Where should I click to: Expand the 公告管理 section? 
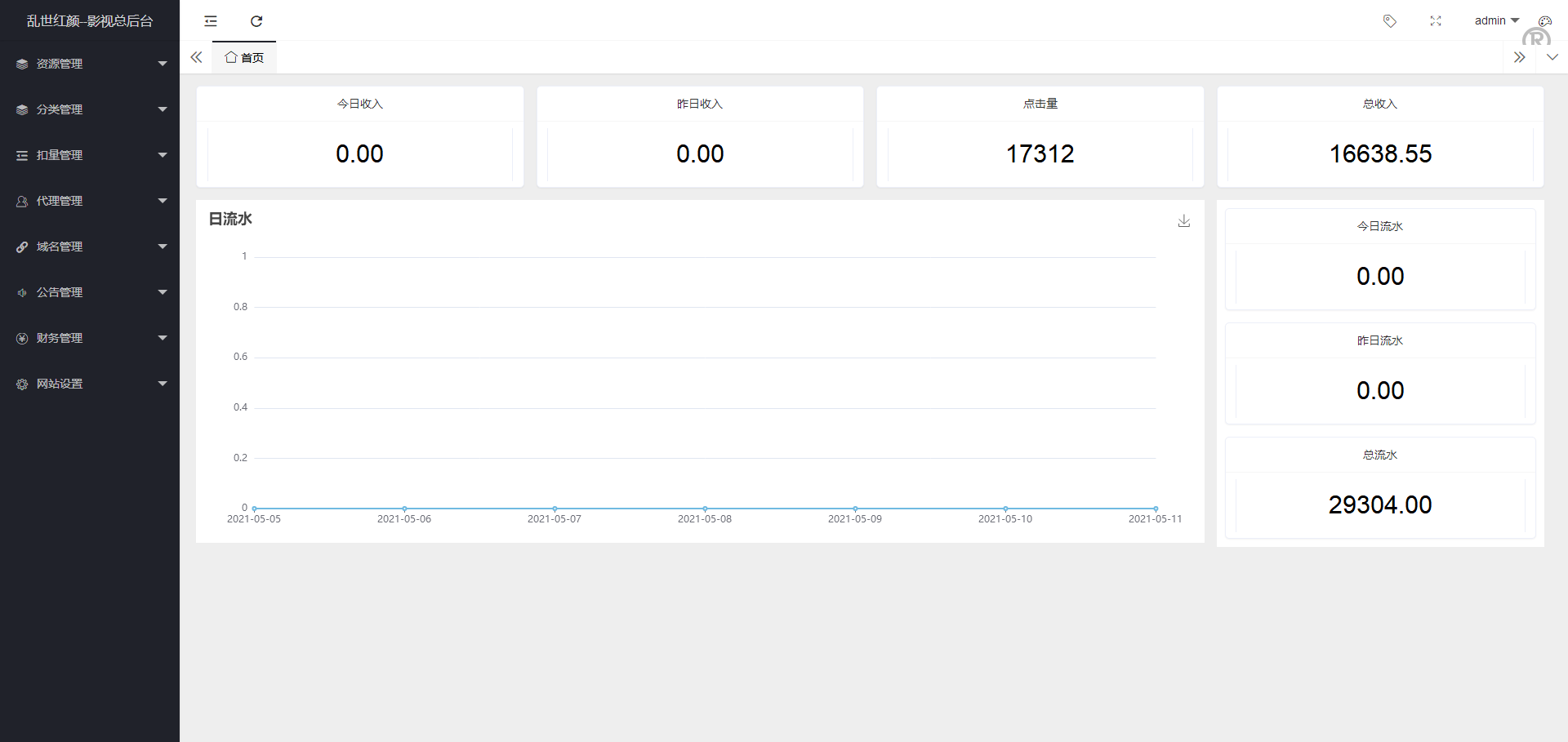click(90, 292)
